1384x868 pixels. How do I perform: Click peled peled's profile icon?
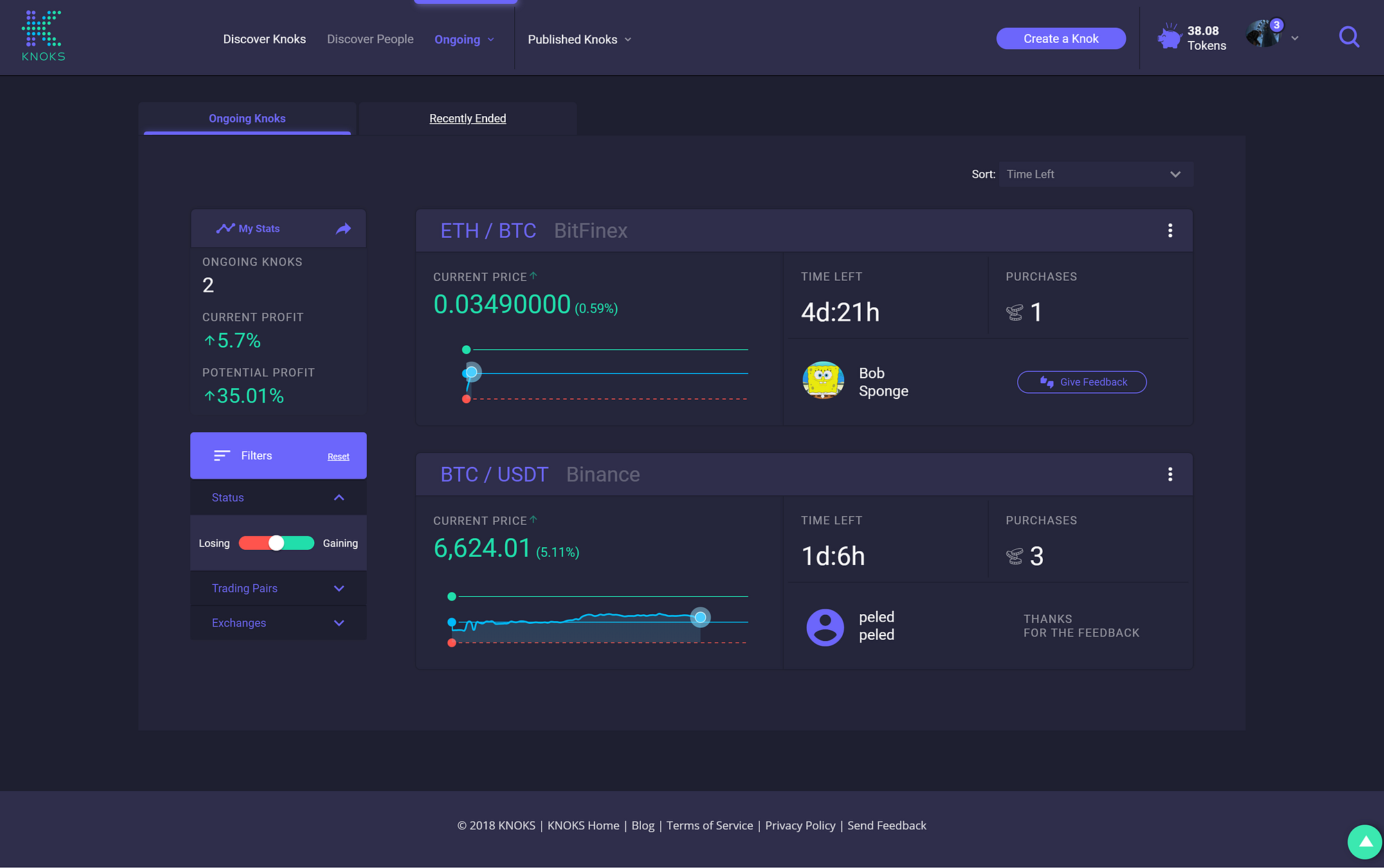[x=825, y=627]
